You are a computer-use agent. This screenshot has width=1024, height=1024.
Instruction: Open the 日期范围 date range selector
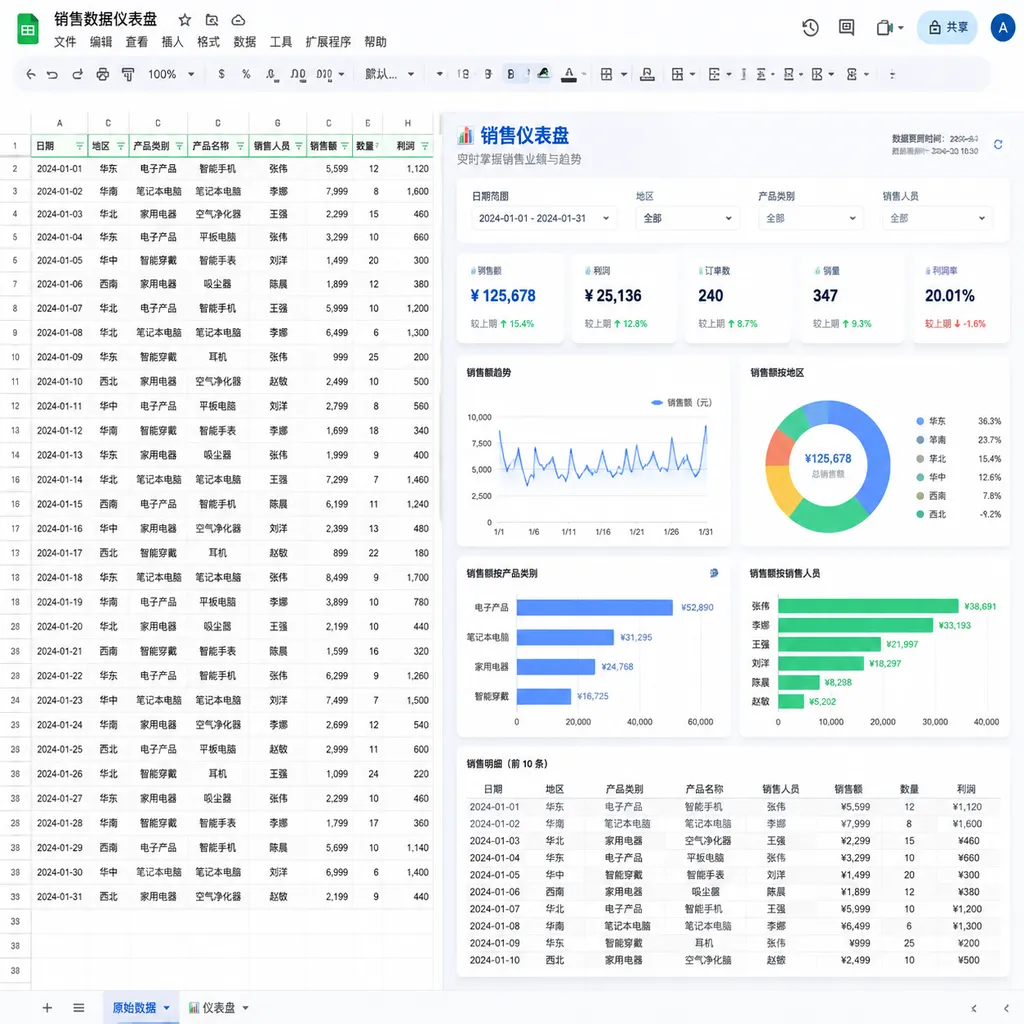point(543,218)
